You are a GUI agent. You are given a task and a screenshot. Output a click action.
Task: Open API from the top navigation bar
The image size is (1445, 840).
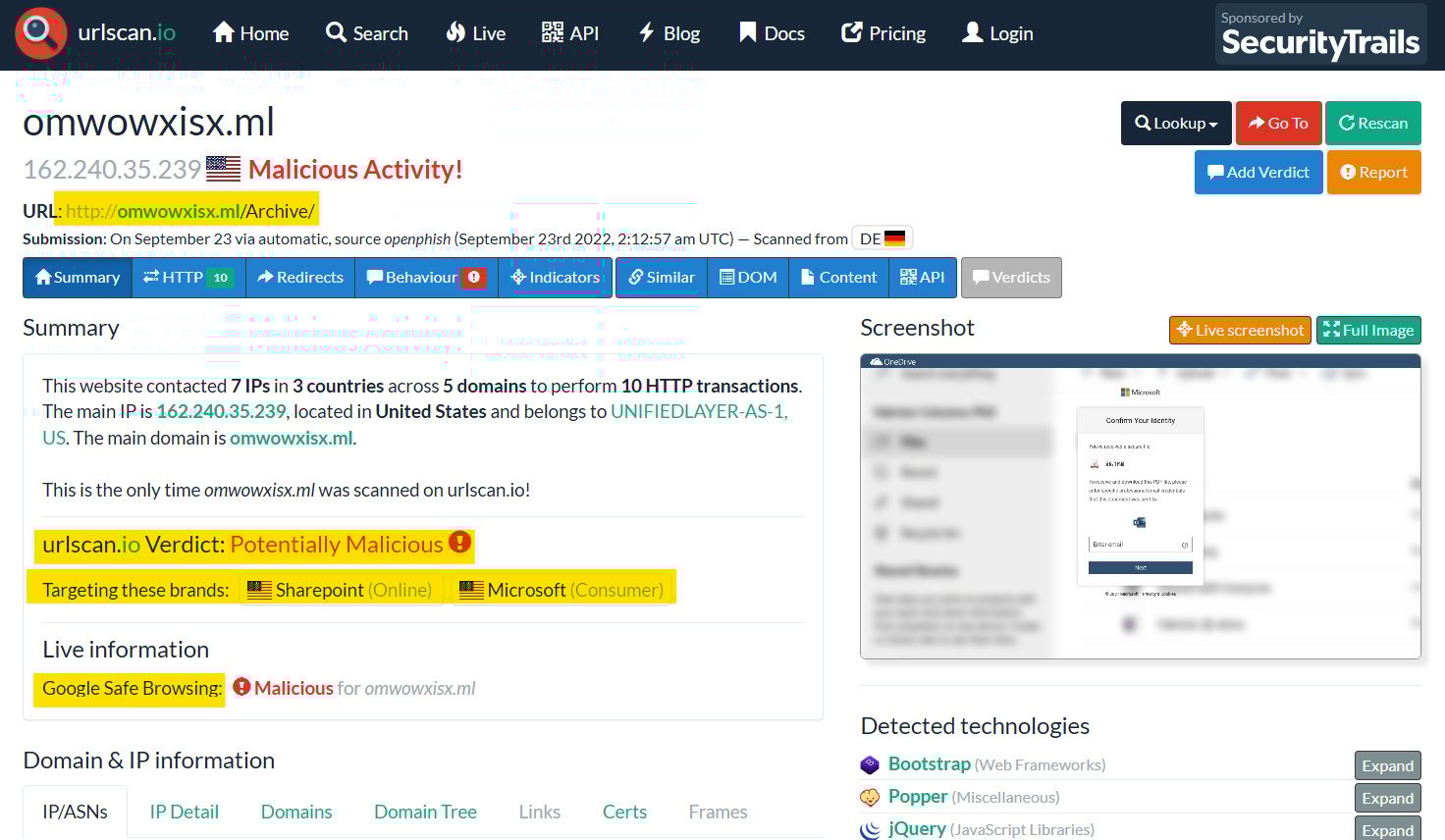click(570, 33)
